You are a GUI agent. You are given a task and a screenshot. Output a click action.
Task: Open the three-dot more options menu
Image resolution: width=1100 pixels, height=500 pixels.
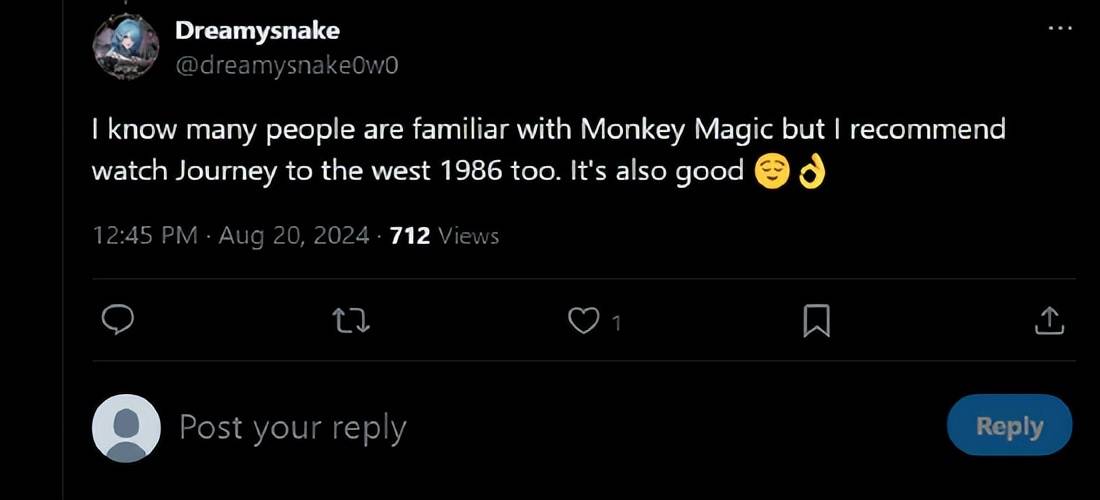(x=1059, y=29)
